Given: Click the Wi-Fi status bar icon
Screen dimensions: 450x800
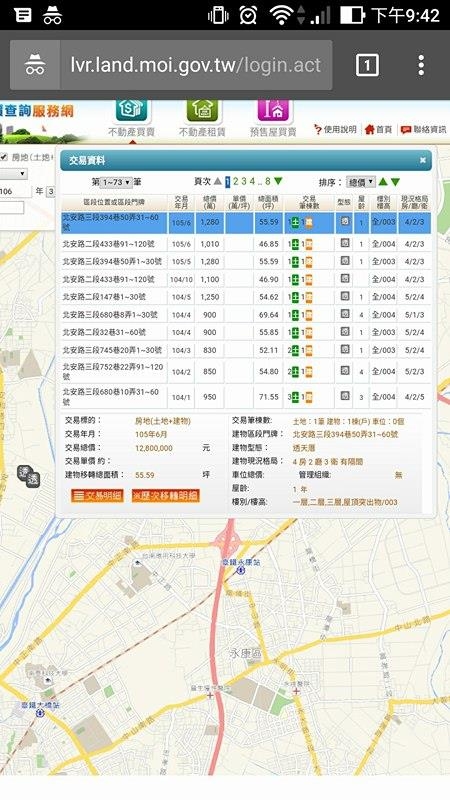Looking at the screenshot, I should [x=281, y=15].
